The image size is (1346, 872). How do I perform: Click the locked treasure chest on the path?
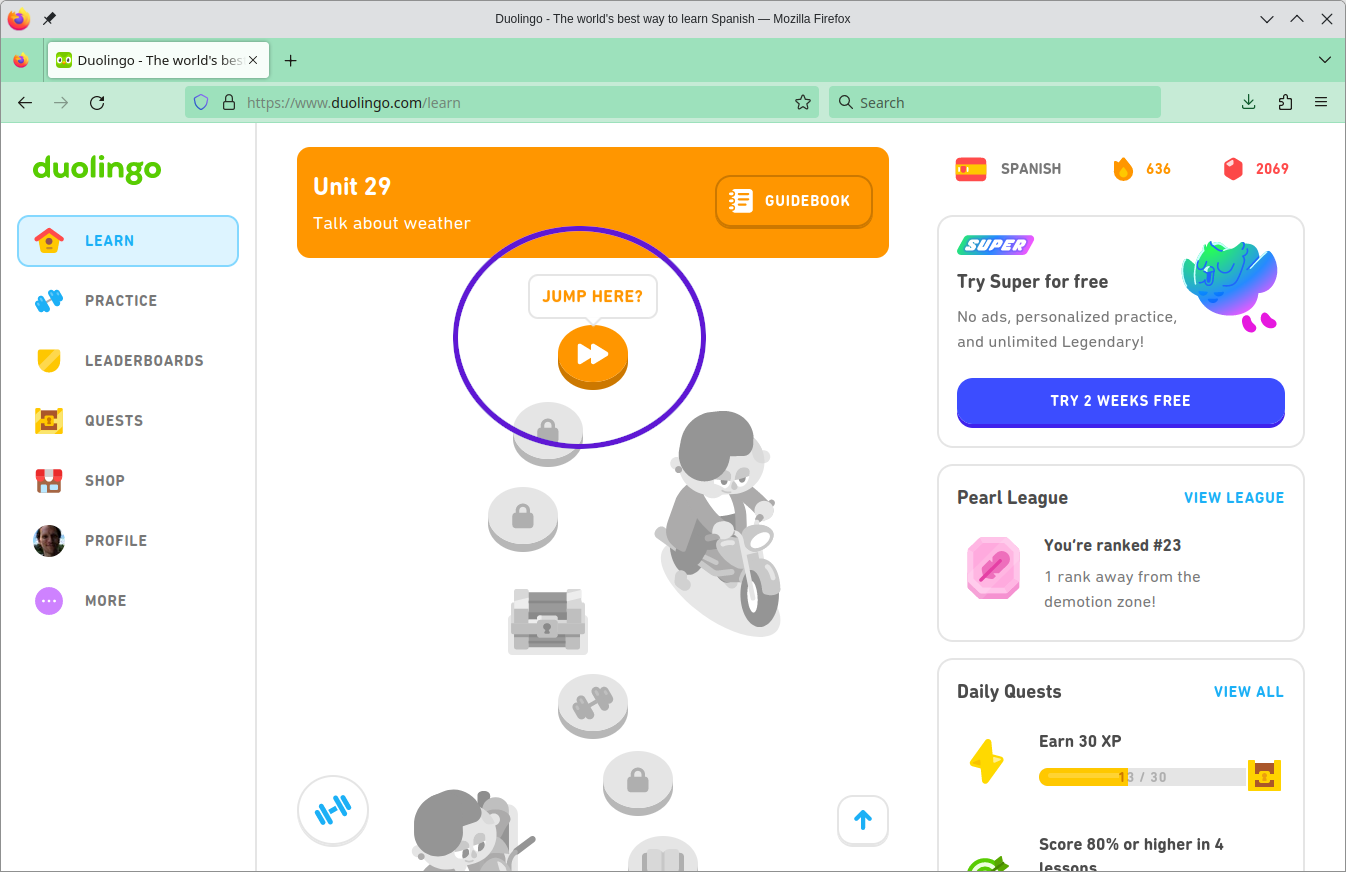tap(547, 621)
